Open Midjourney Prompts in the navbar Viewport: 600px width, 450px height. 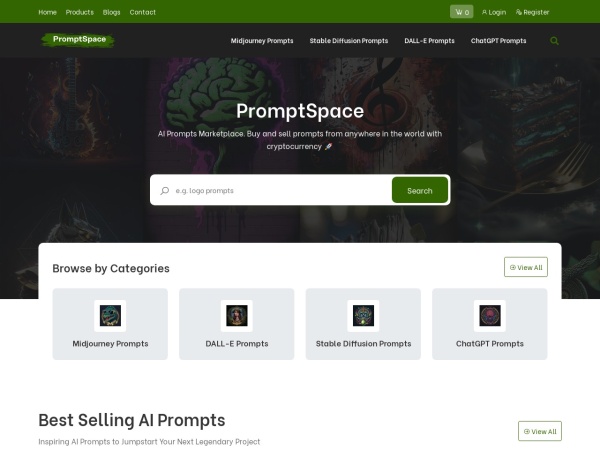tap(262, 41)
